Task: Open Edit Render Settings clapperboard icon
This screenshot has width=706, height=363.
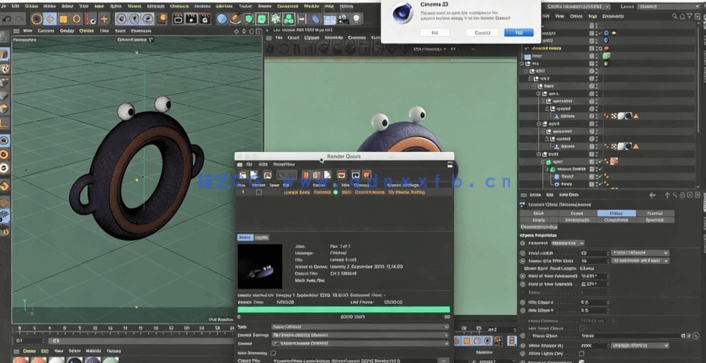Action: pyautogui.click(x=205, y=19)
